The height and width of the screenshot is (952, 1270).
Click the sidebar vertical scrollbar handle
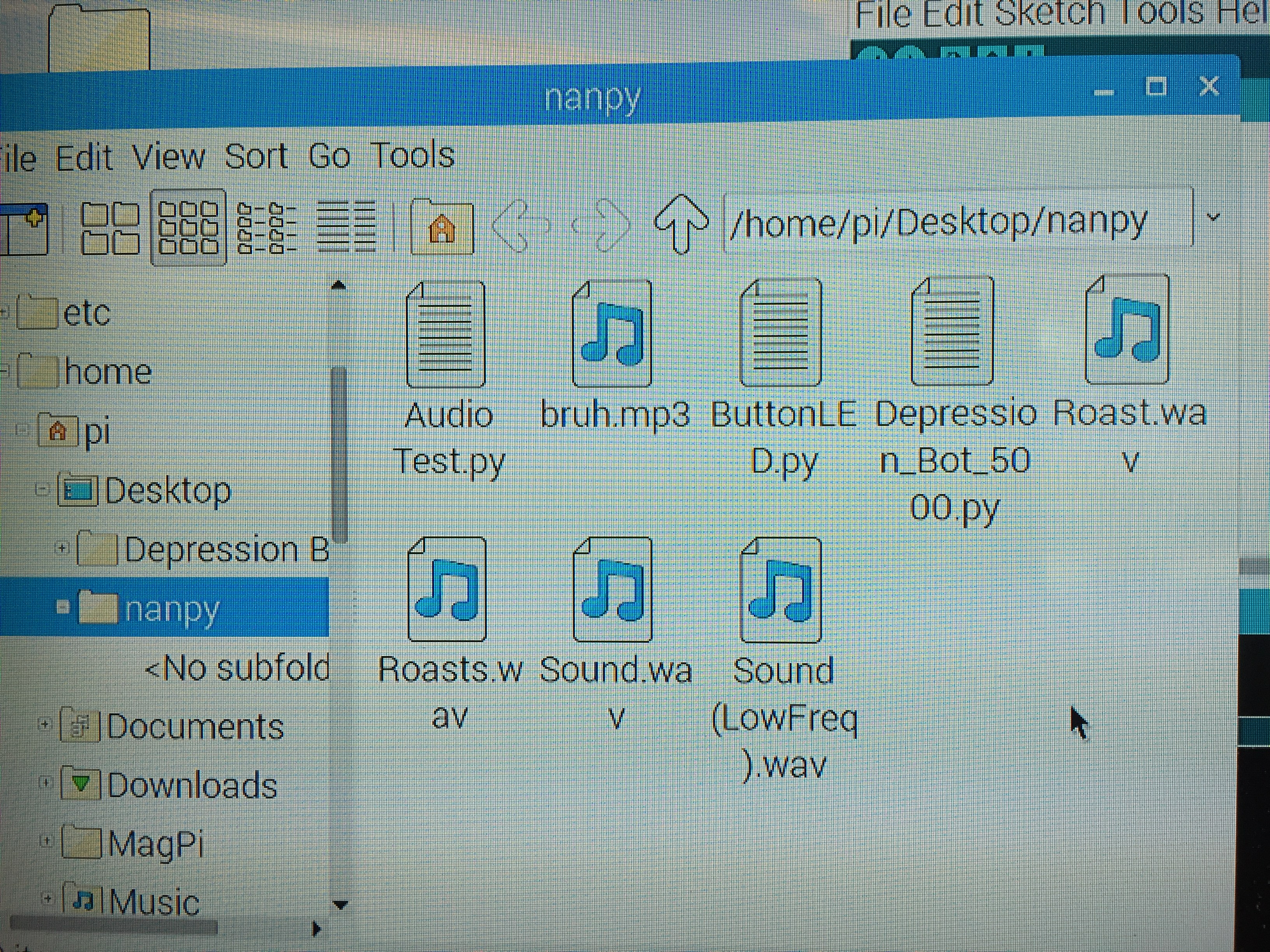click(x=339, y=453)
